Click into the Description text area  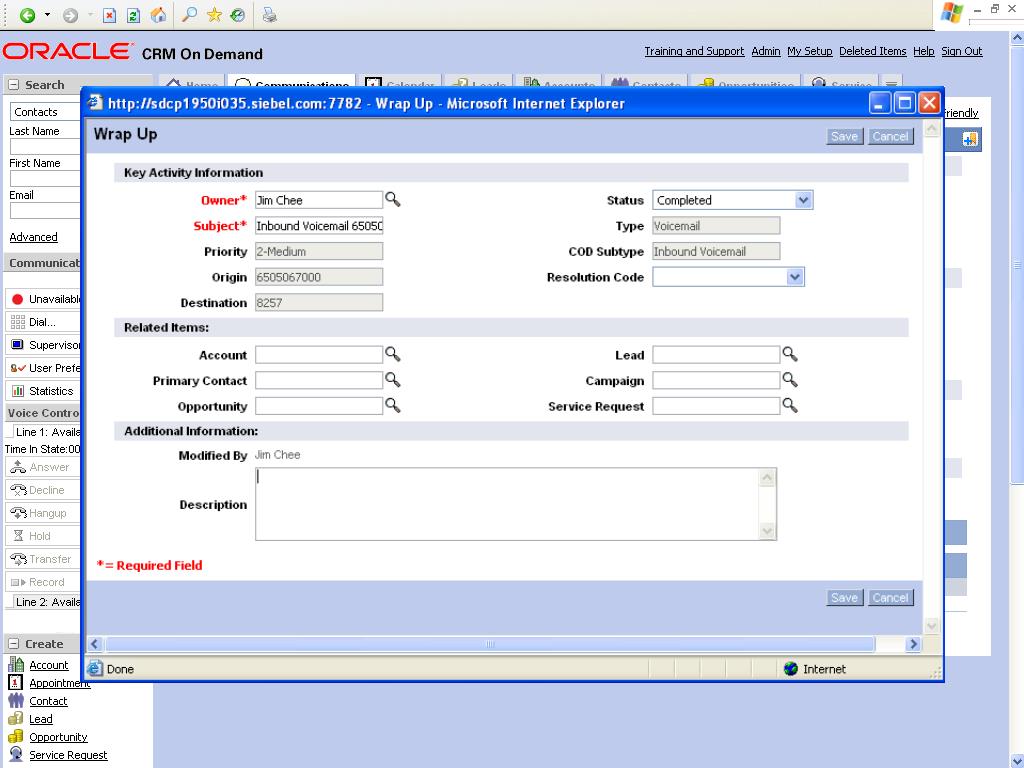click(x=507, y=504)
